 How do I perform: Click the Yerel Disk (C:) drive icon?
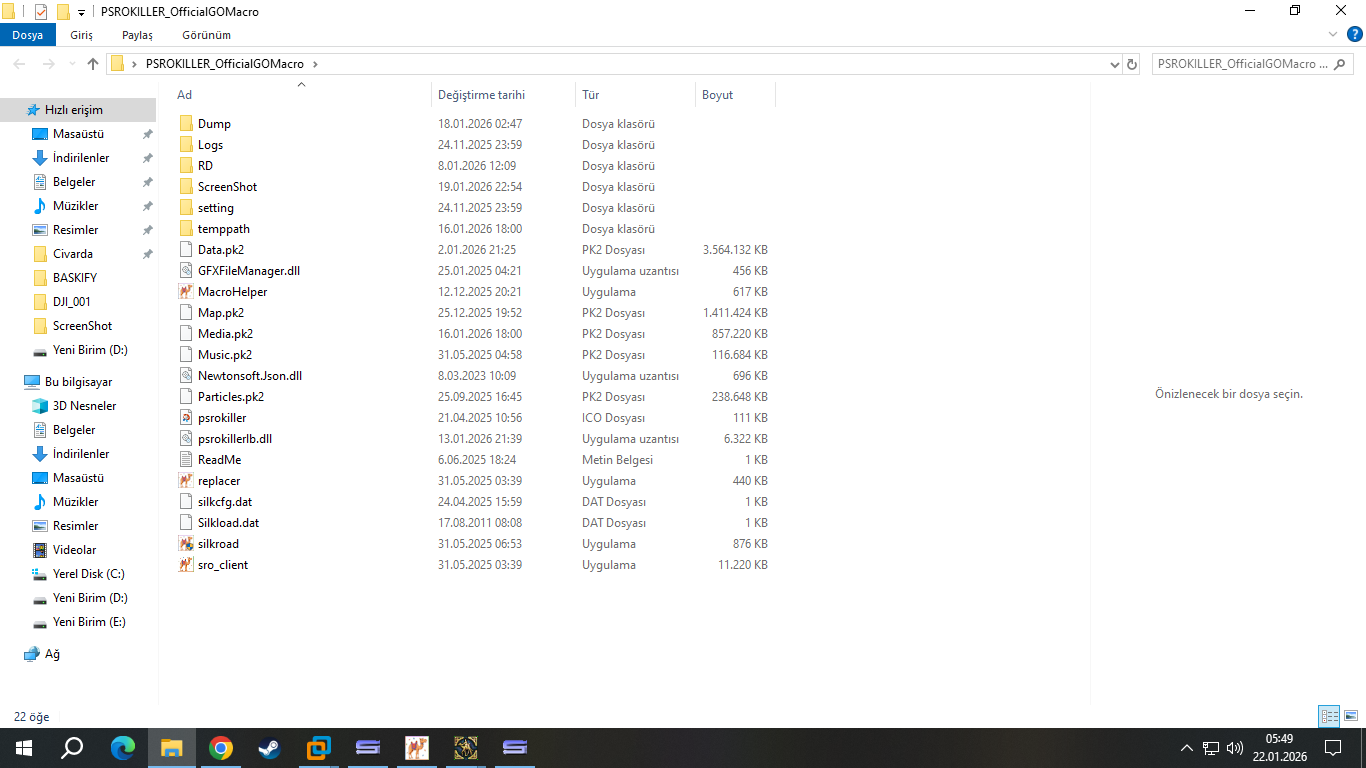tap(40, 574)
